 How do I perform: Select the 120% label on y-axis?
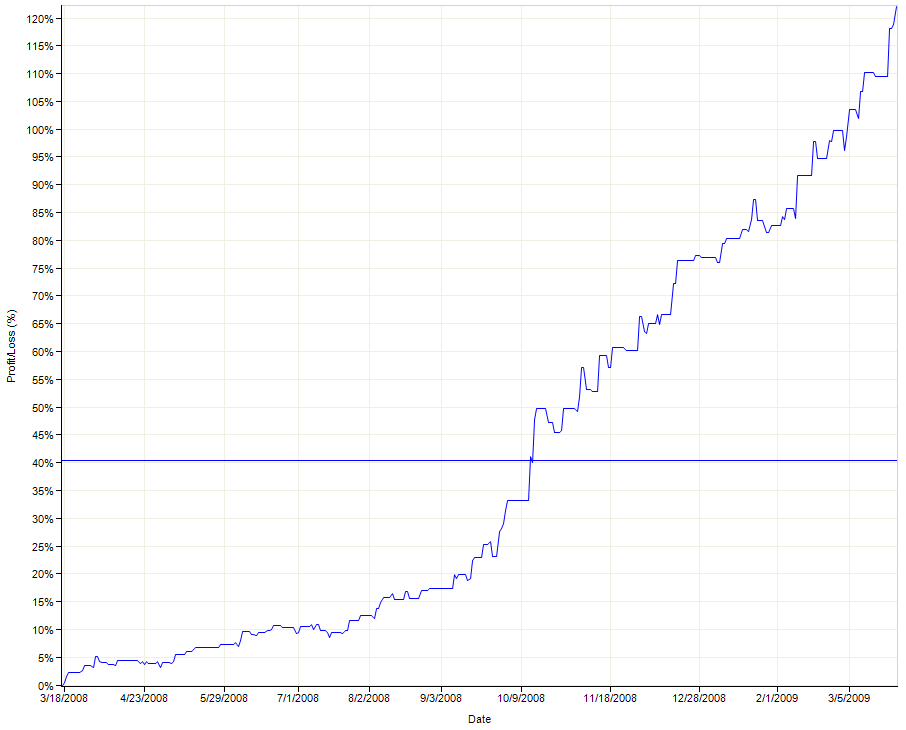coord(39,19)
